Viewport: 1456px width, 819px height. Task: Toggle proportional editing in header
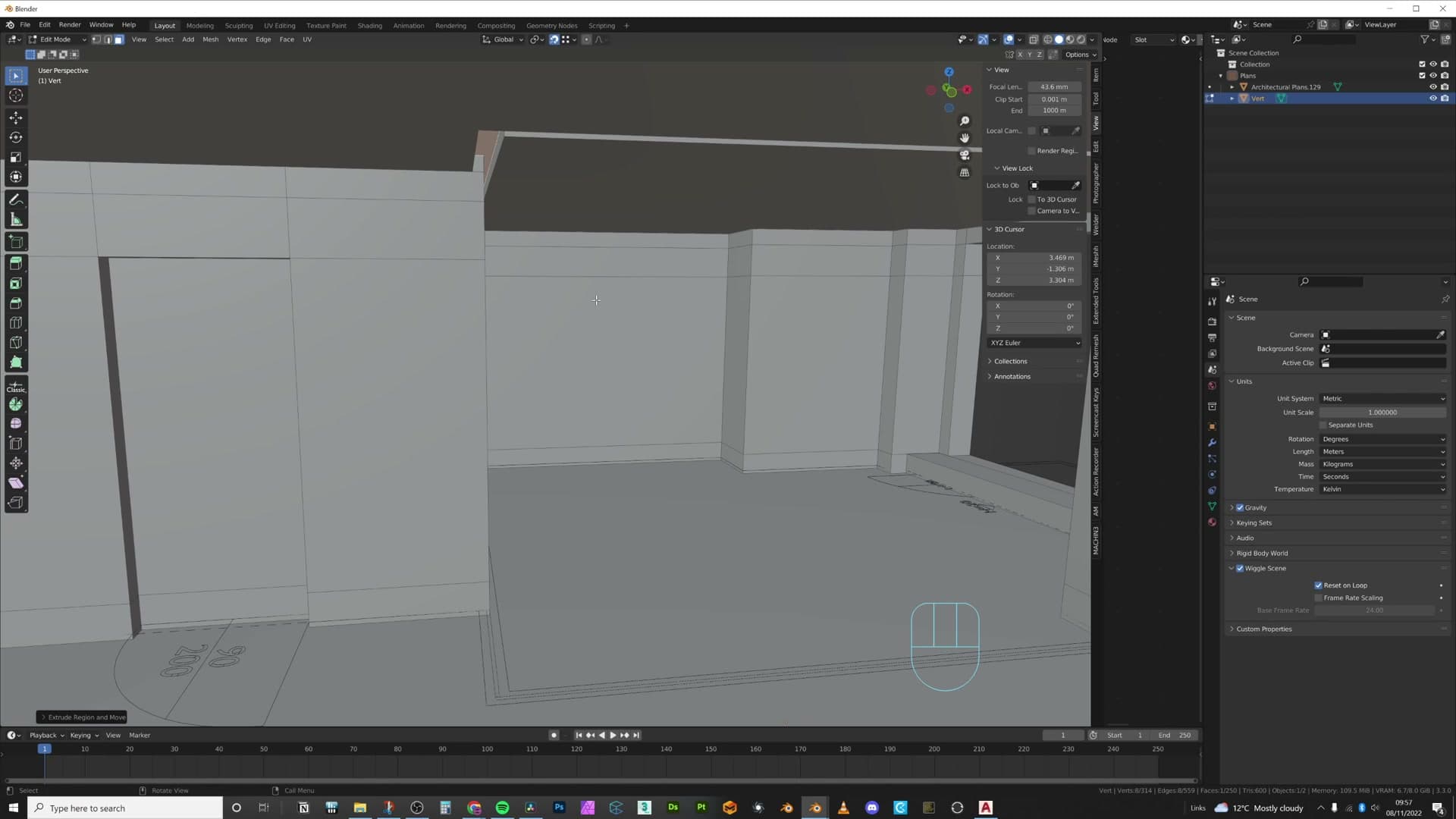(586, 39)
